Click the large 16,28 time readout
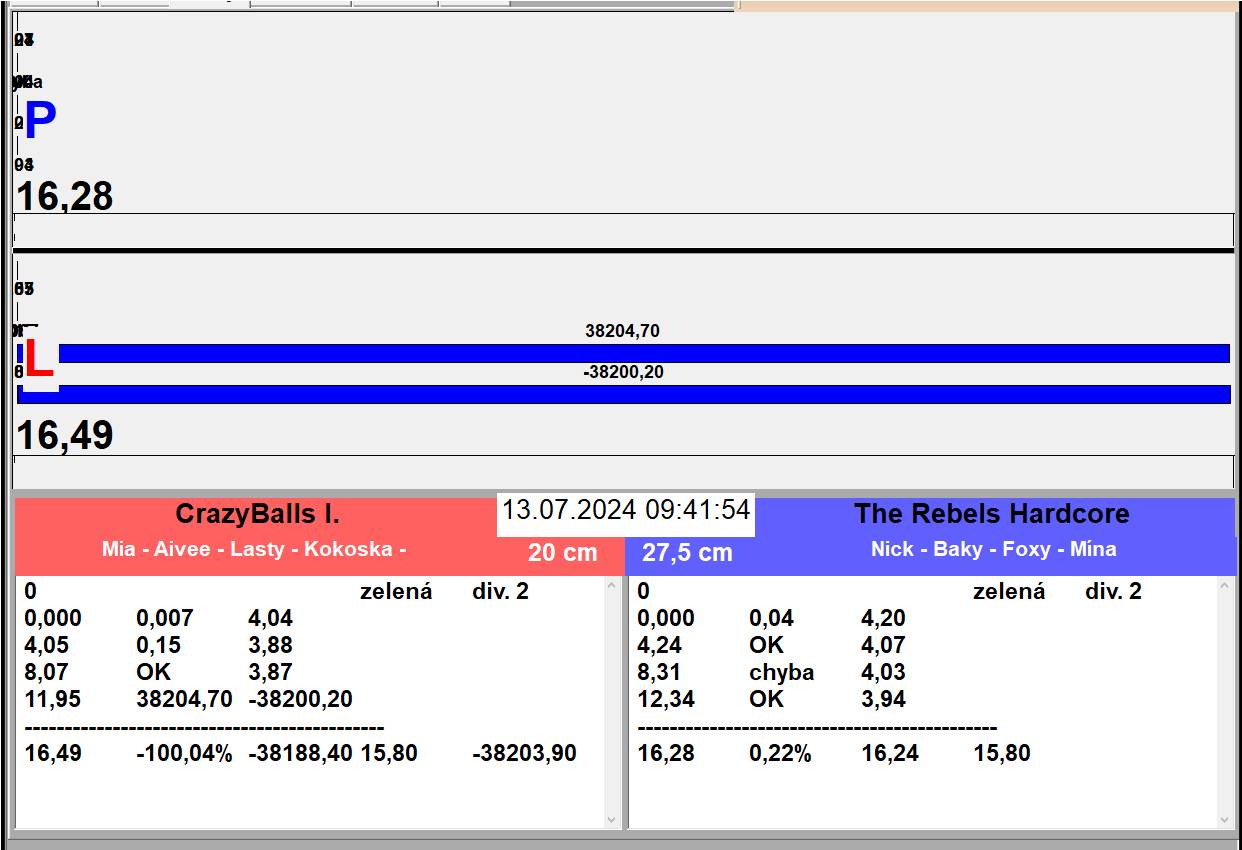Screen dimensions: 1242x850 [x=65, y=196]
